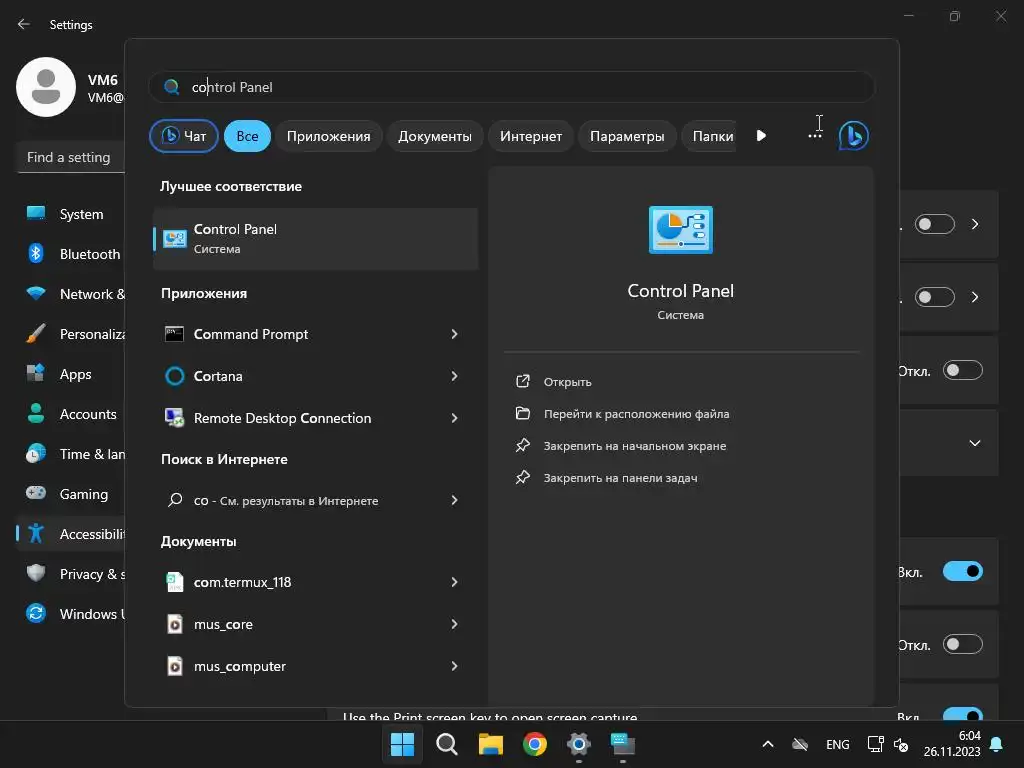
Task: Click the more options ellipsis in search
Action: coord(814,136)
